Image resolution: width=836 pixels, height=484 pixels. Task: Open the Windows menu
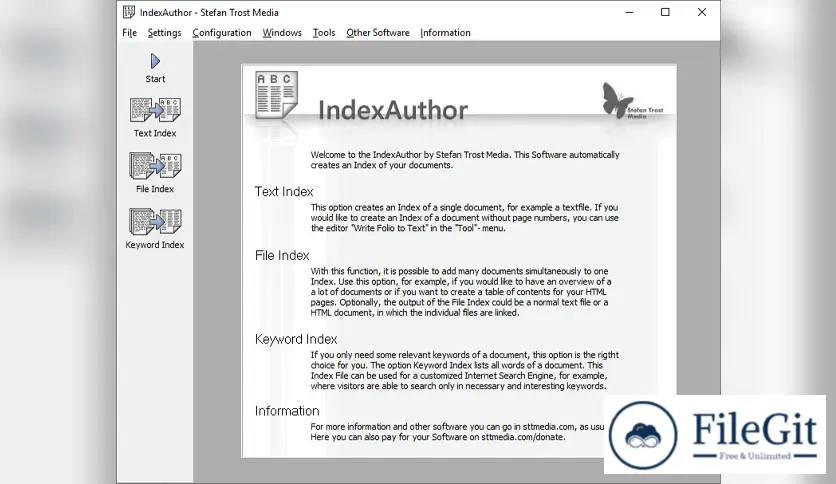[282, 33]
